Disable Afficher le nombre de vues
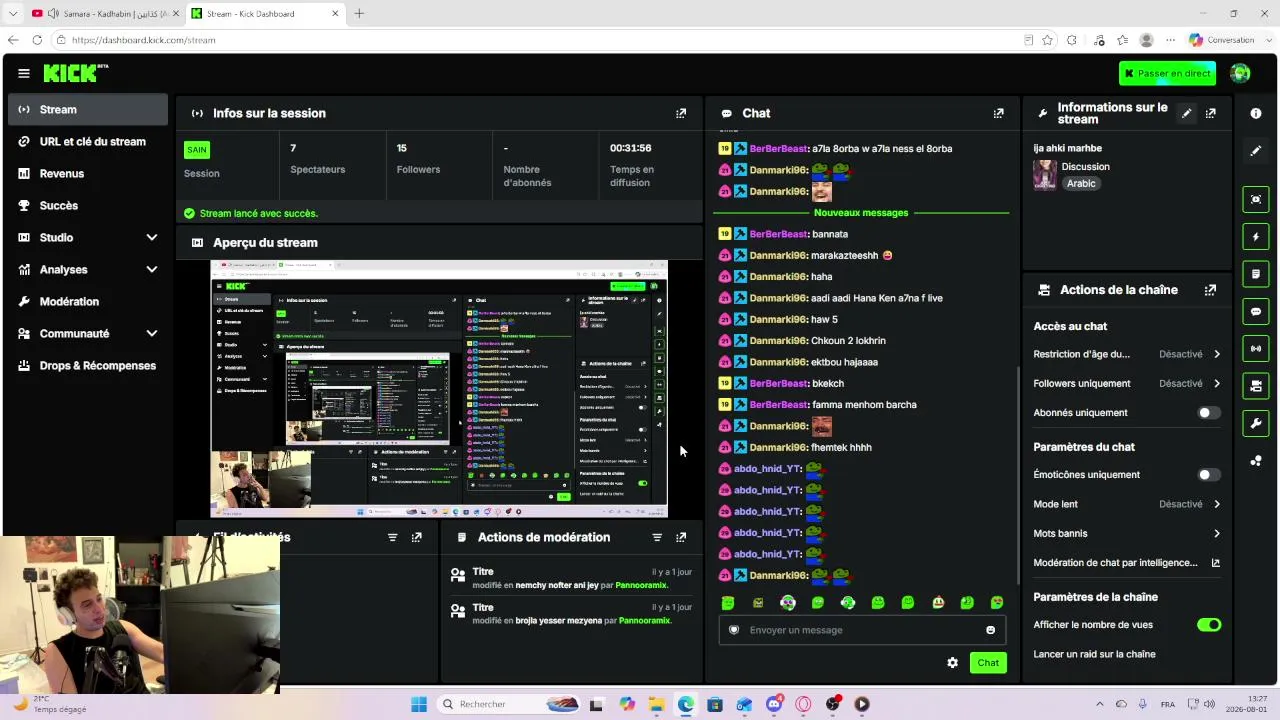Screen dimensions: 1280x720 tap(1209, 625)
